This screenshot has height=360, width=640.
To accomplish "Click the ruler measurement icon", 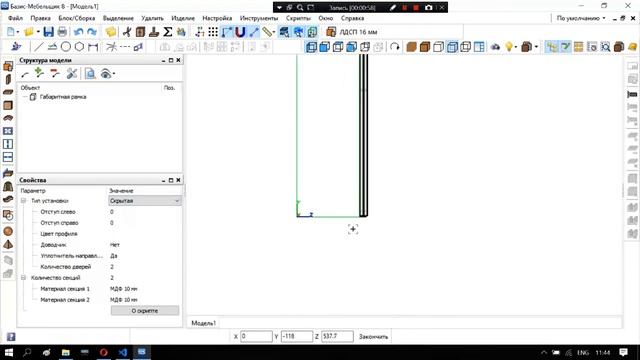I will (267, 32).
